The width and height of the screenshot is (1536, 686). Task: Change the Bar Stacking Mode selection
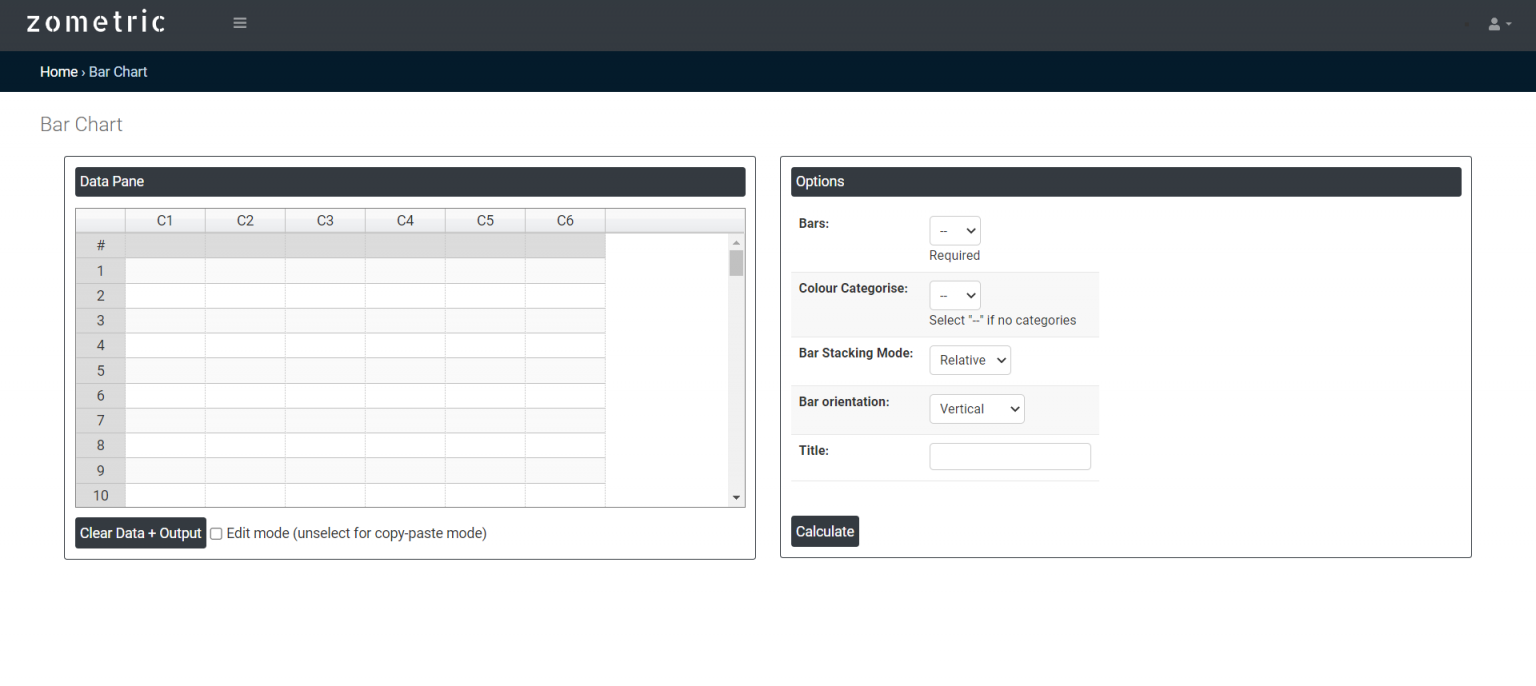(969, 359)
